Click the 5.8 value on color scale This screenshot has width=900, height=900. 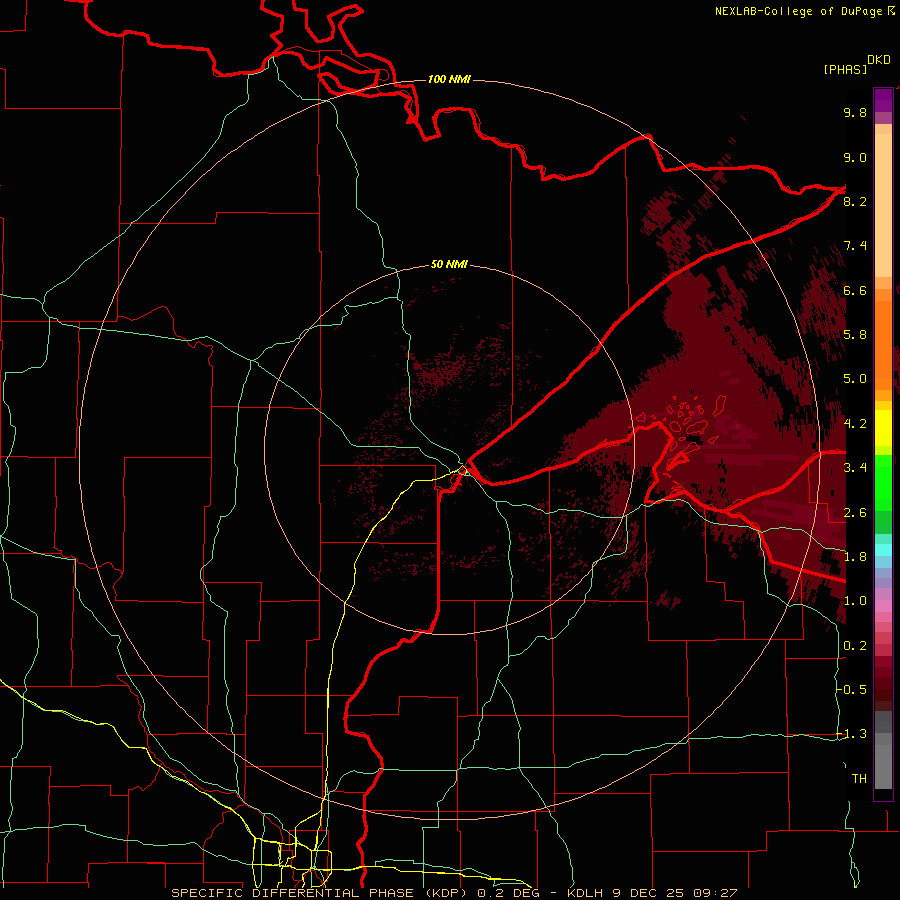855,334
